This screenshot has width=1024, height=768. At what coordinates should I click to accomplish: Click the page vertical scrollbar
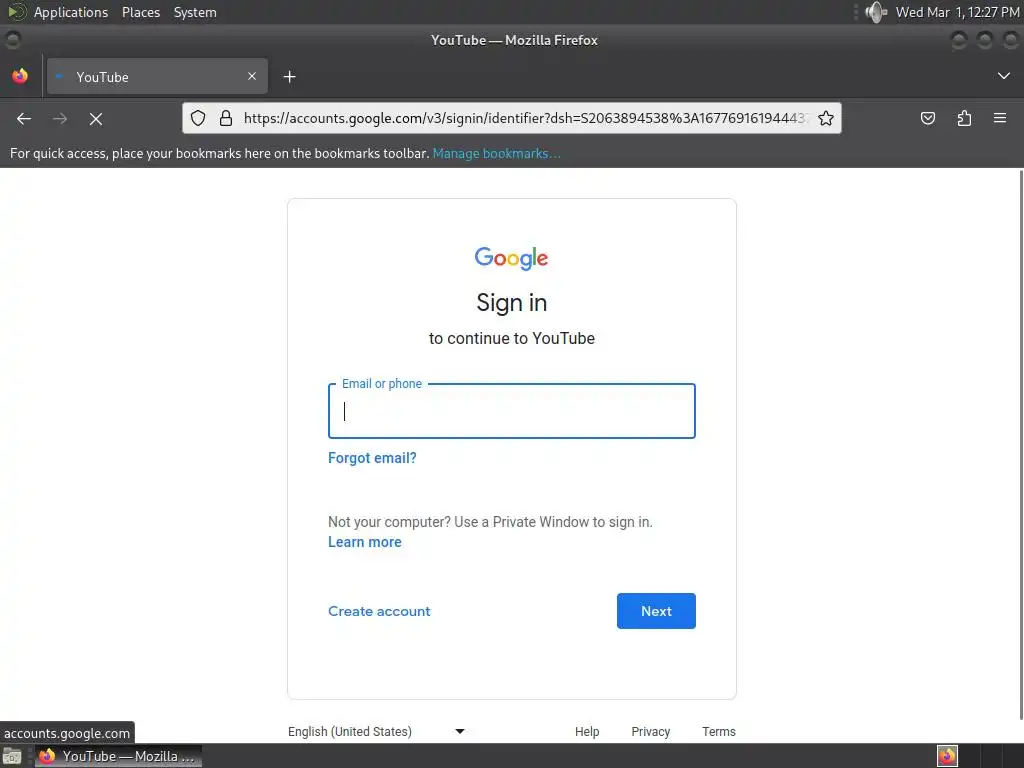pyautogui.click(x=1021, y=444)
